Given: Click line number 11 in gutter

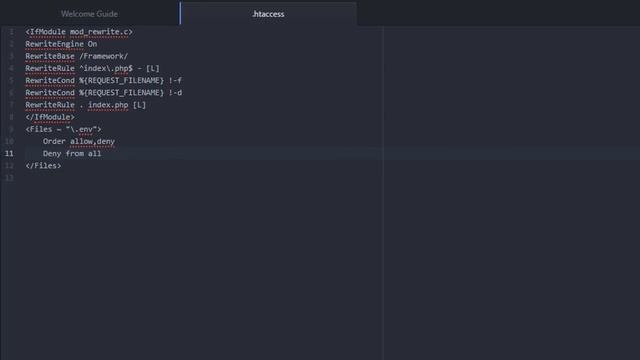Looking at the screenshot, I should (x=9, y=153).
